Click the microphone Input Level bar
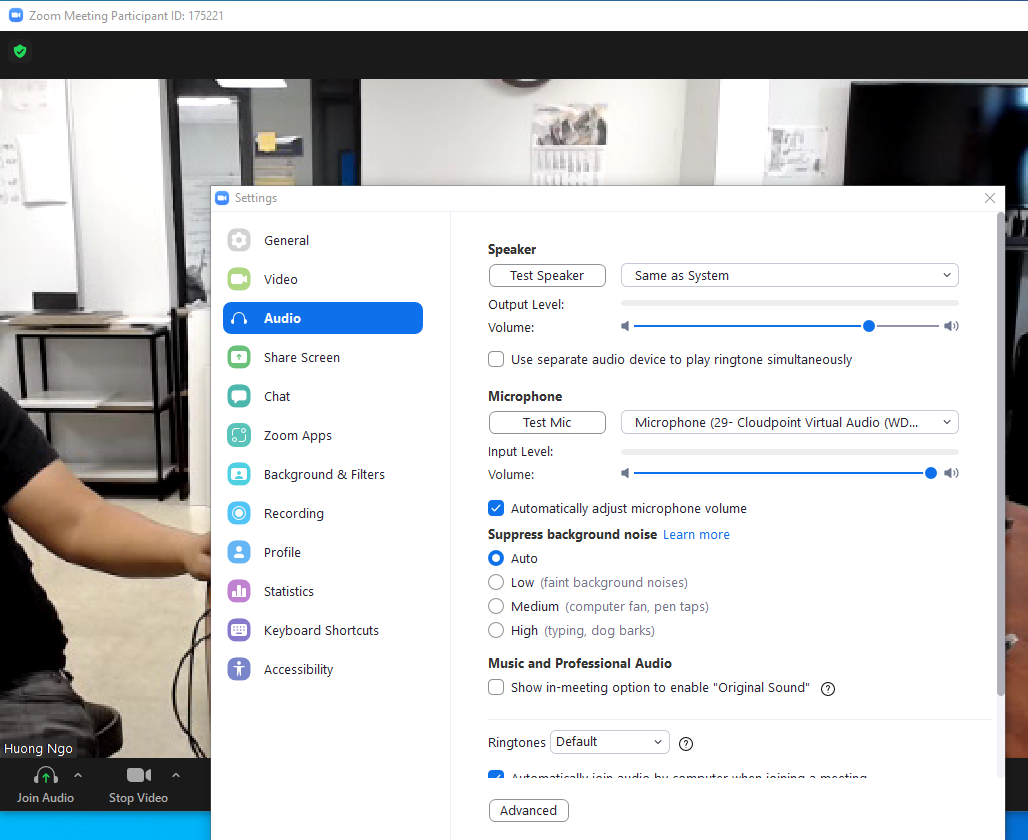 tap(789, 452)
